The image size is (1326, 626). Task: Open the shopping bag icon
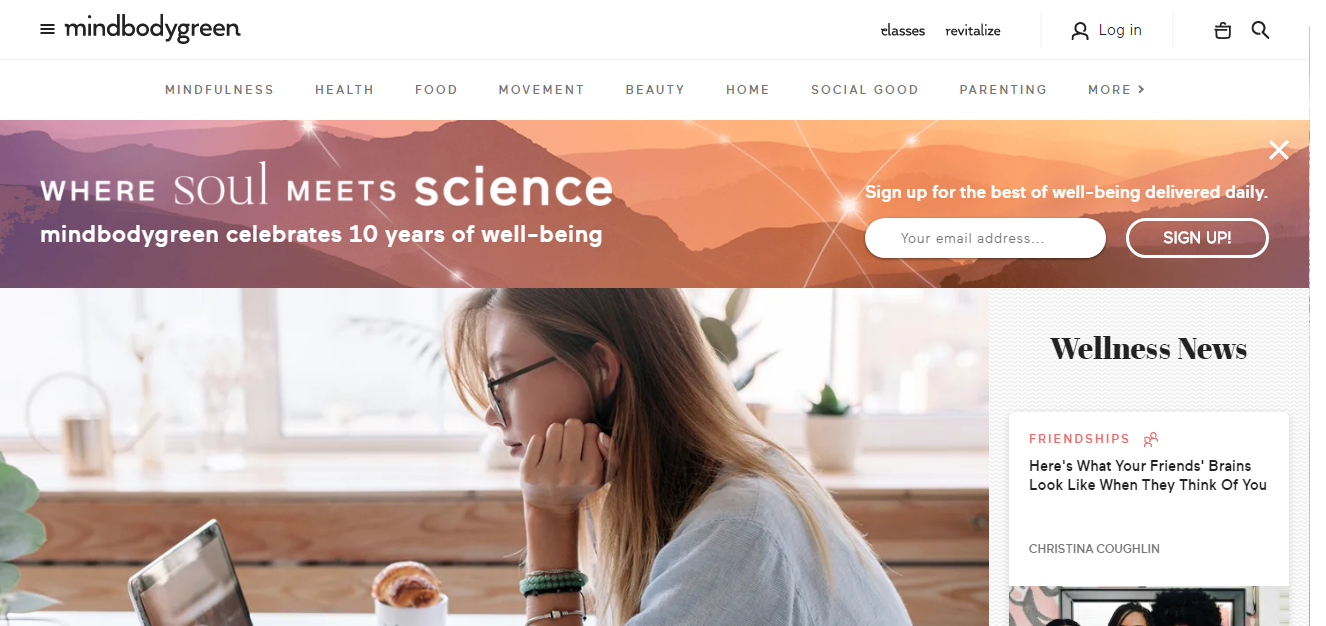point(1222,31)
